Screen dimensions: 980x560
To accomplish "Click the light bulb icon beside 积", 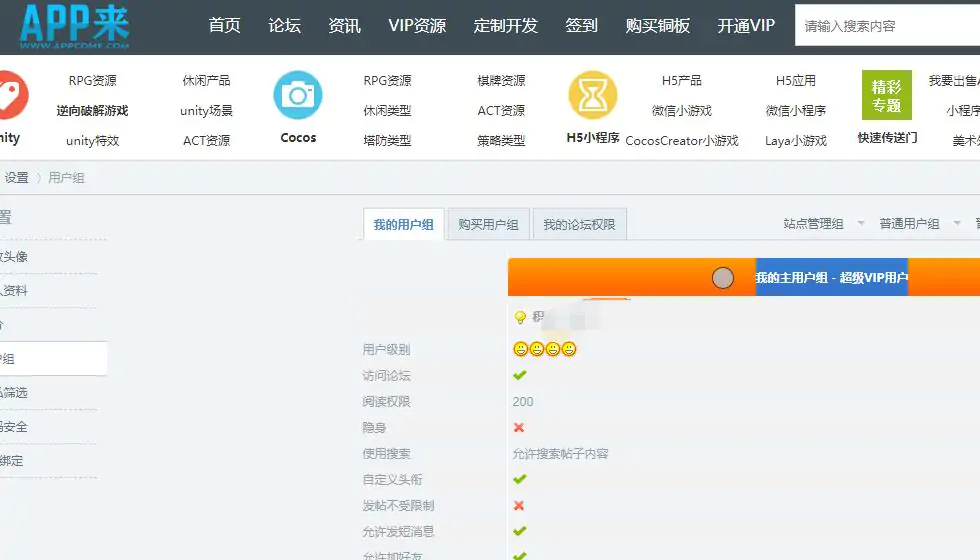I will (519, 318).
